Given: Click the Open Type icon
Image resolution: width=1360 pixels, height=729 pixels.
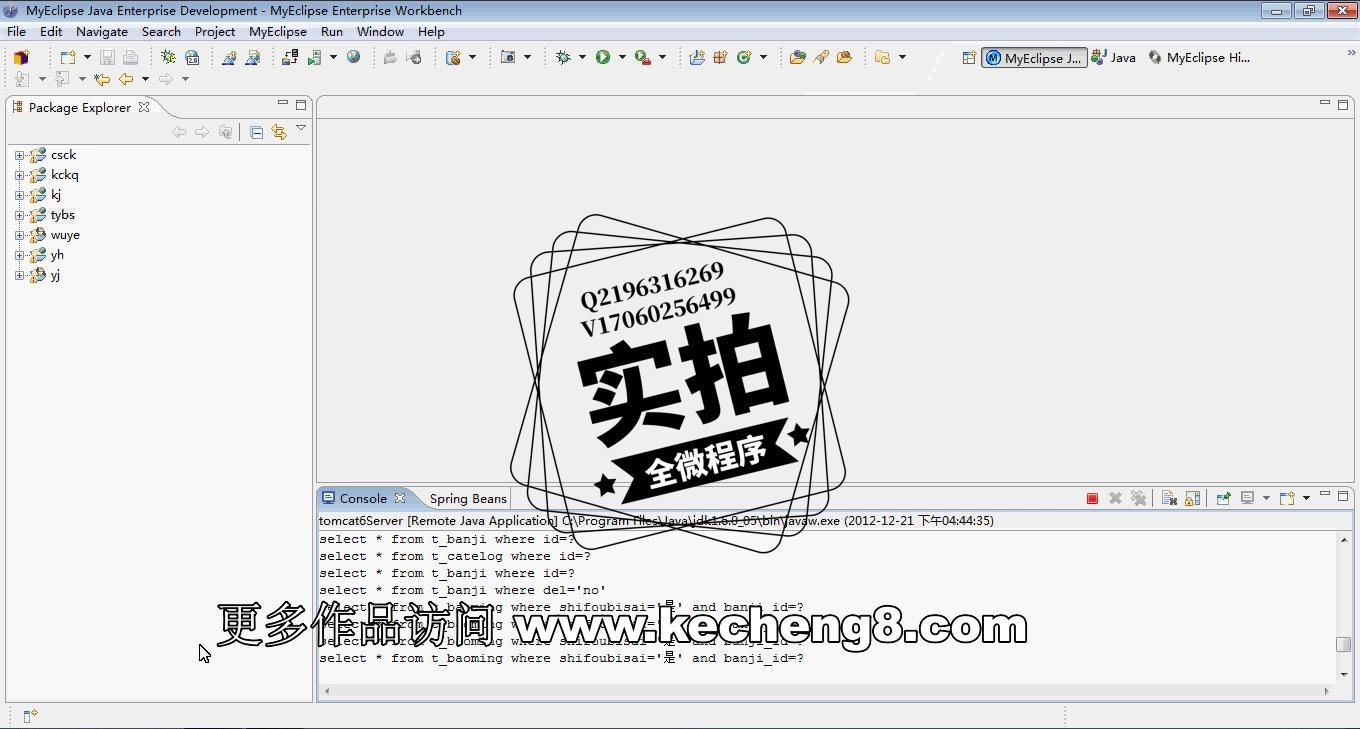Looking at the screenshot, I should 797,58.
